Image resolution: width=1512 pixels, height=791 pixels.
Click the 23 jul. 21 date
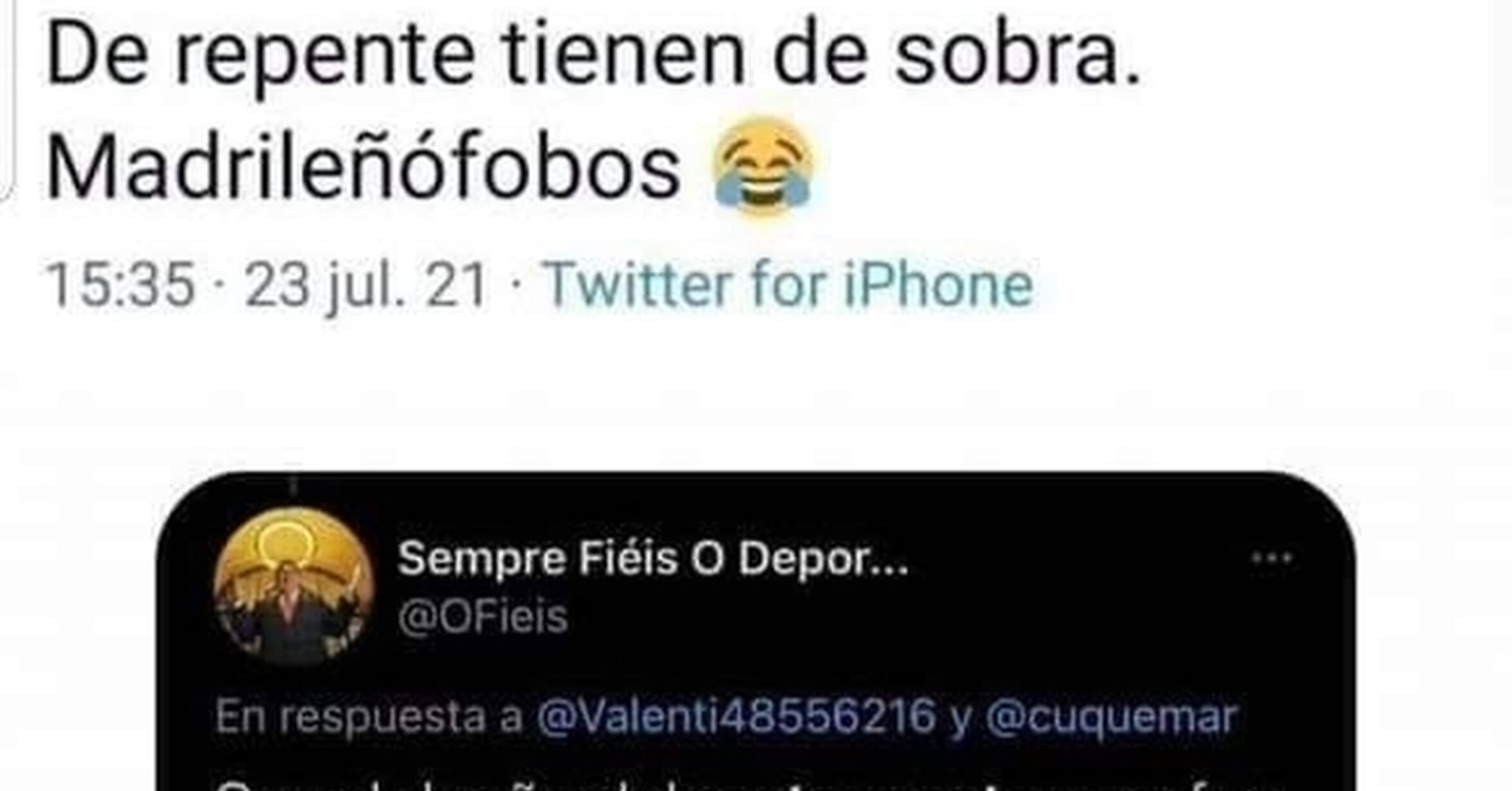[x=365, y=286]
